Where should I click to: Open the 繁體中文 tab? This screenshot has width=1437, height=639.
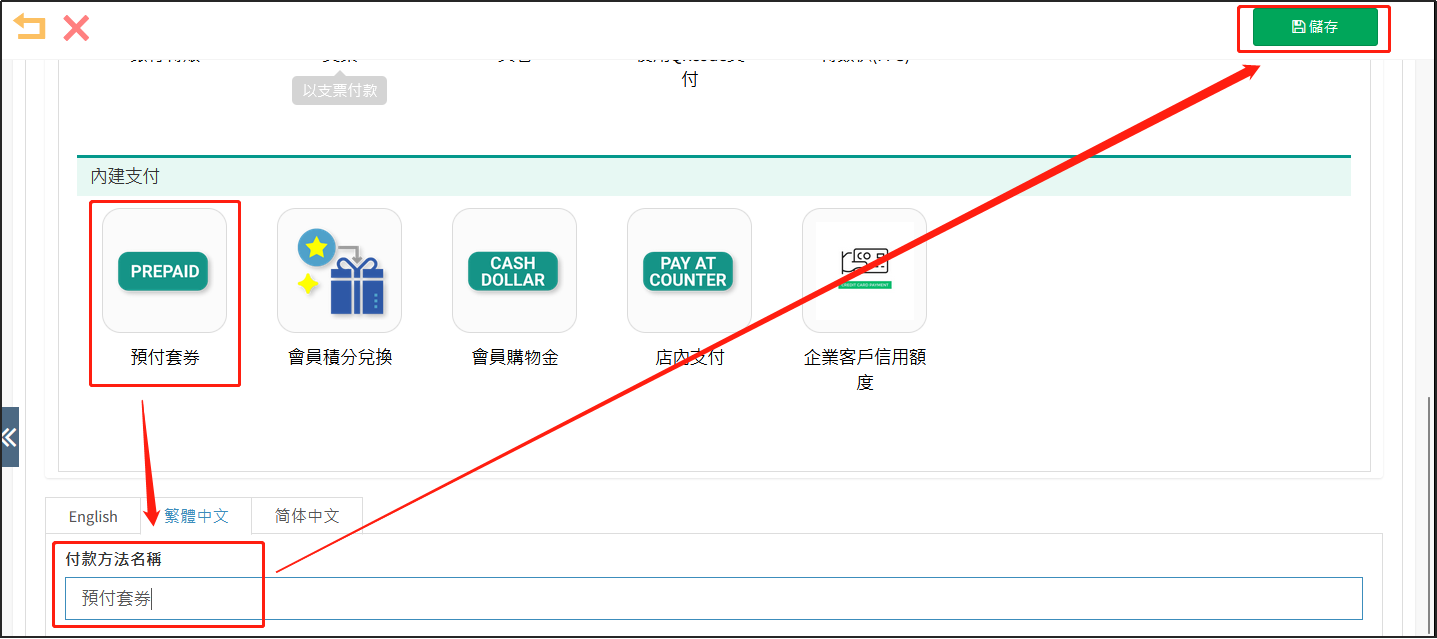[x=197, y=516]
